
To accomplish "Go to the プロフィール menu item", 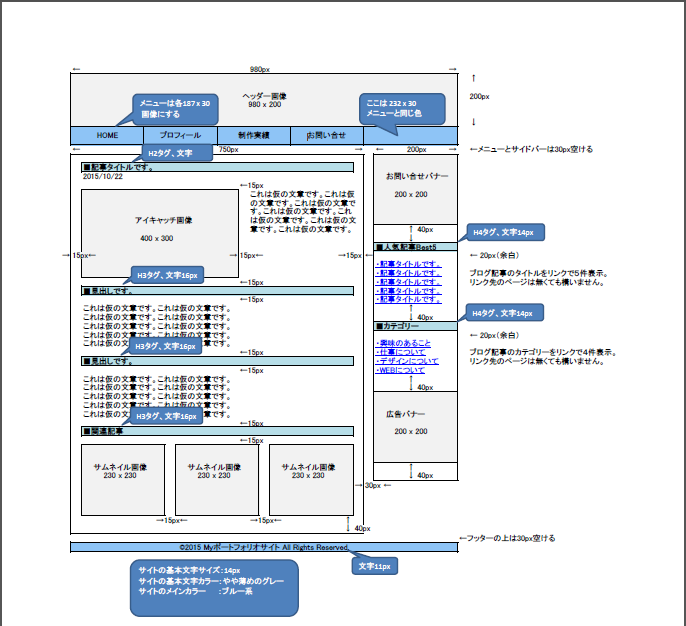I will pyautogui.click(x=180, y=136).
